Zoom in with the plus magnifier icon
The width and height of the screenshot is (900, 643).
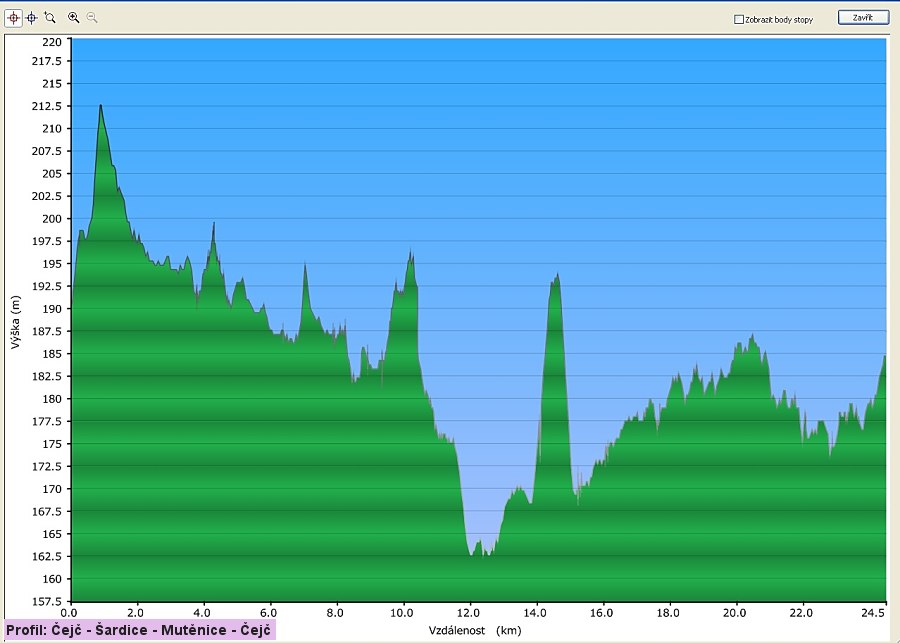74,17
